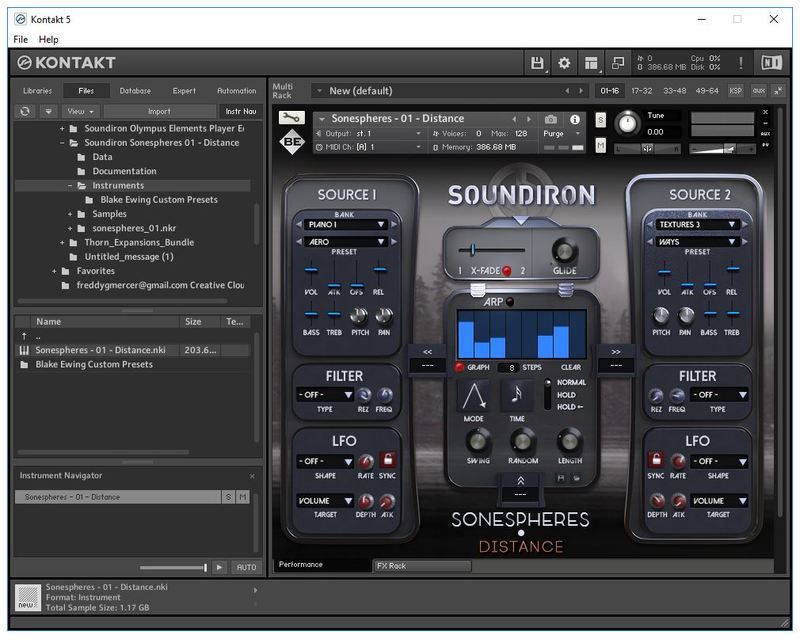Click the Import button
Viewport: 800px width, 639px height.
coord(159,111)
